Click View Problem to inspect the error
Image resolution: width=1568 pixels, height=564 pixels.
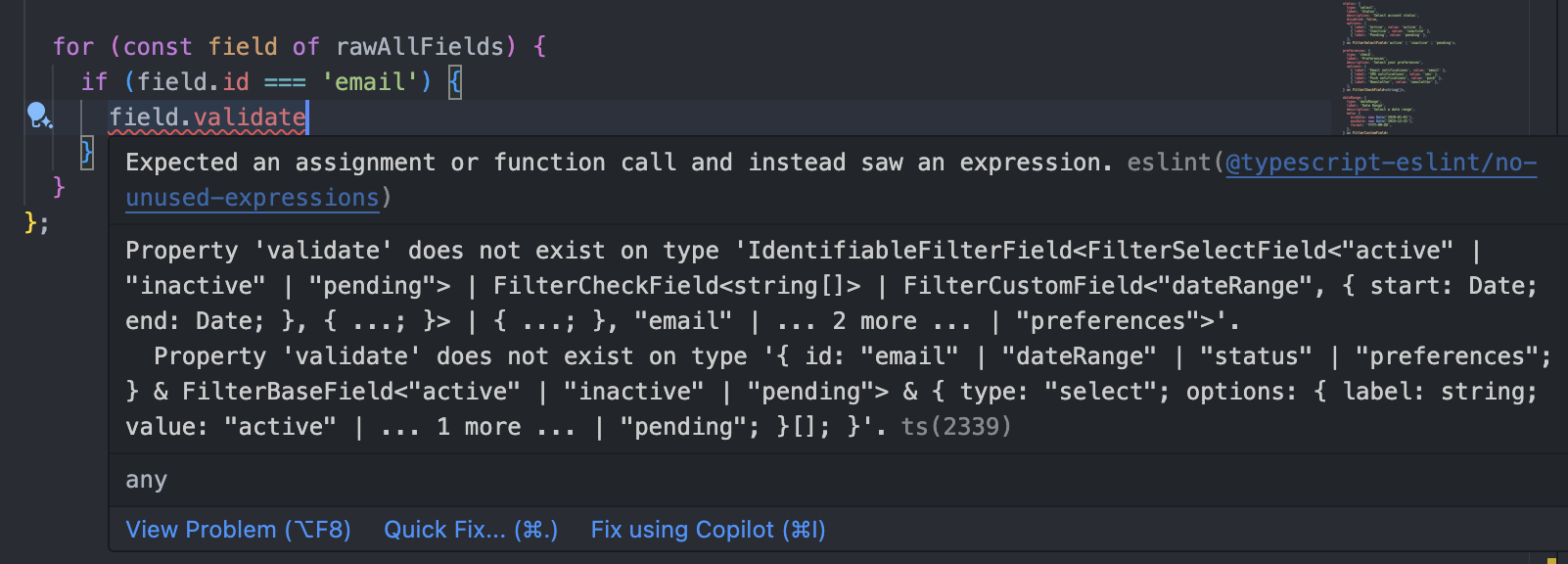pos(238,530)
